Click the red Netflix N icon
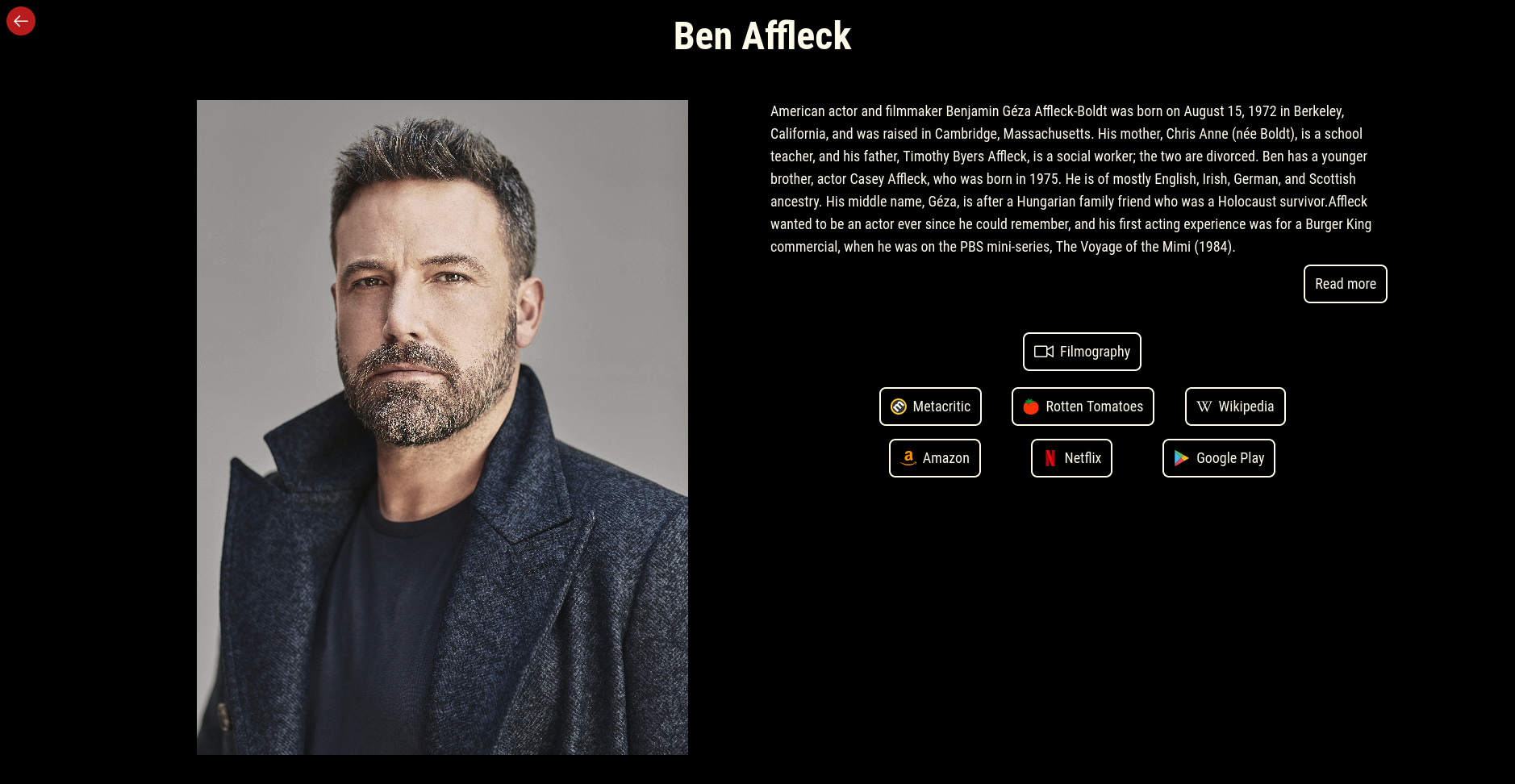Image resolution: width=1515 pixels, height=784 pixels. [1050, 458]
